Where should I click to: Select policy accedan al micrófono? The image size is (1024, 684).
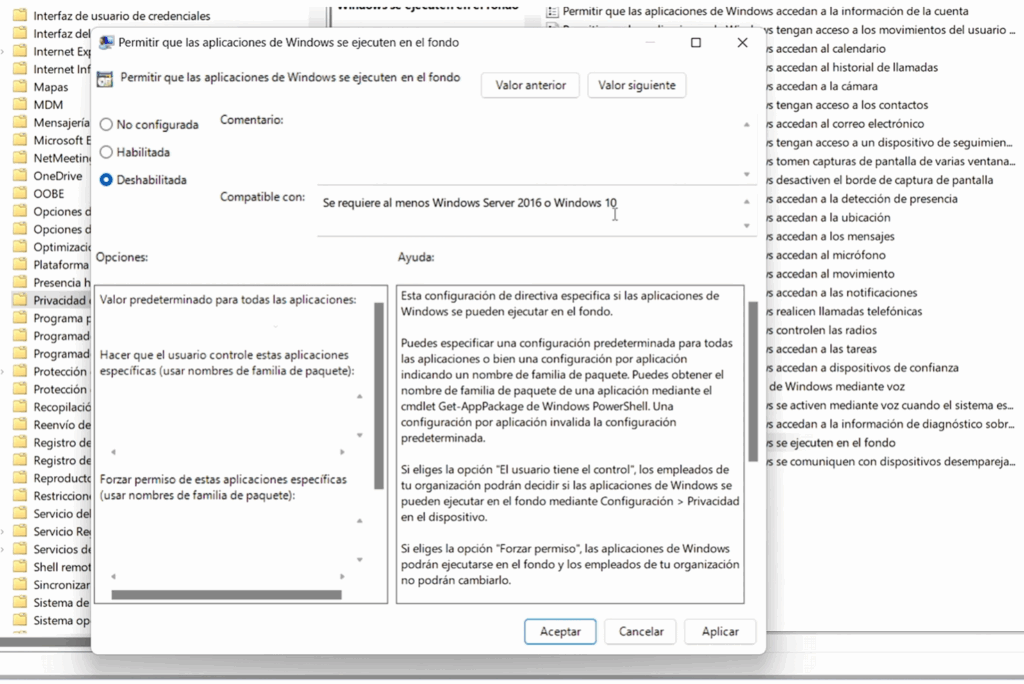tap(825, 255)
